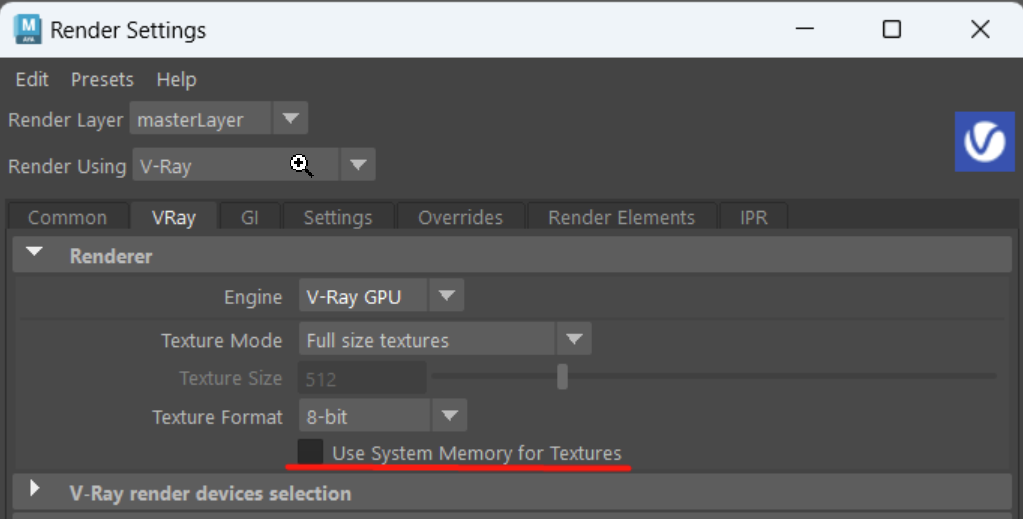Enable Use System Memory for Textures
The height and width of the screenshot is (519, 1023).
point(311,452)
